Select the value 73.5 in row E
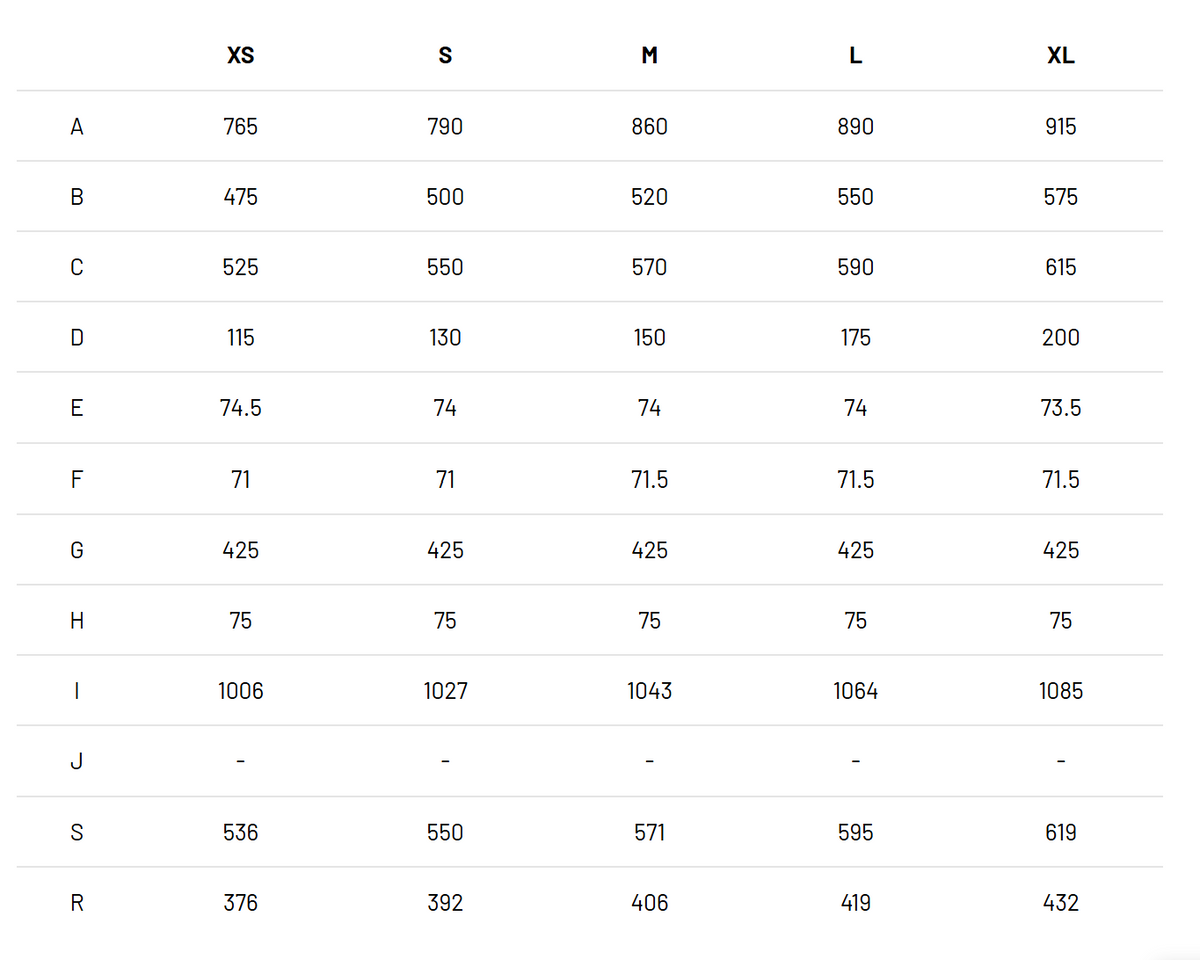This screenshot has width=1200, height=960. (1061, 408)
